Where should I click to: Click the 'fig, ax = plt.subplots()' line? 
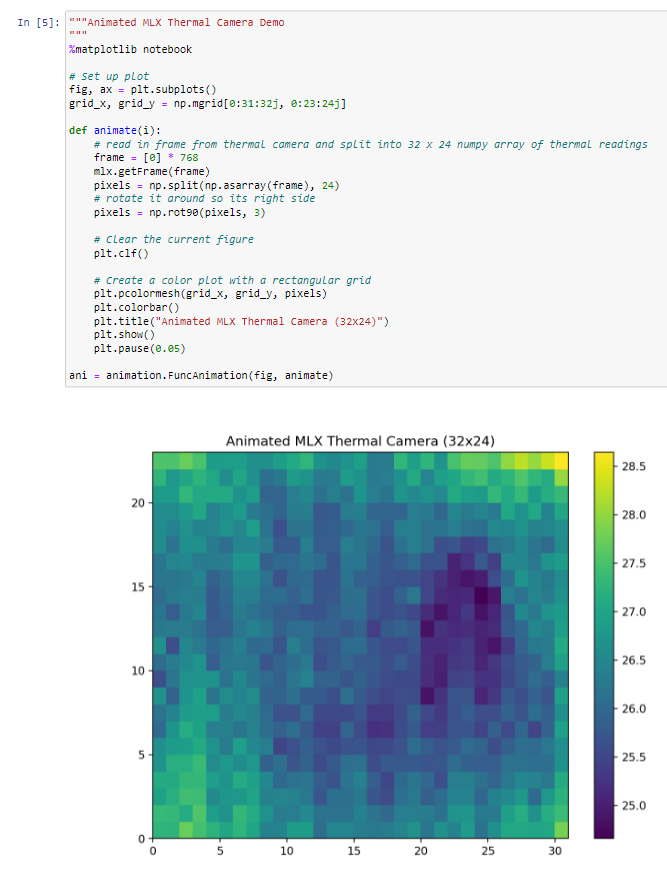click(x=143, y=90)
